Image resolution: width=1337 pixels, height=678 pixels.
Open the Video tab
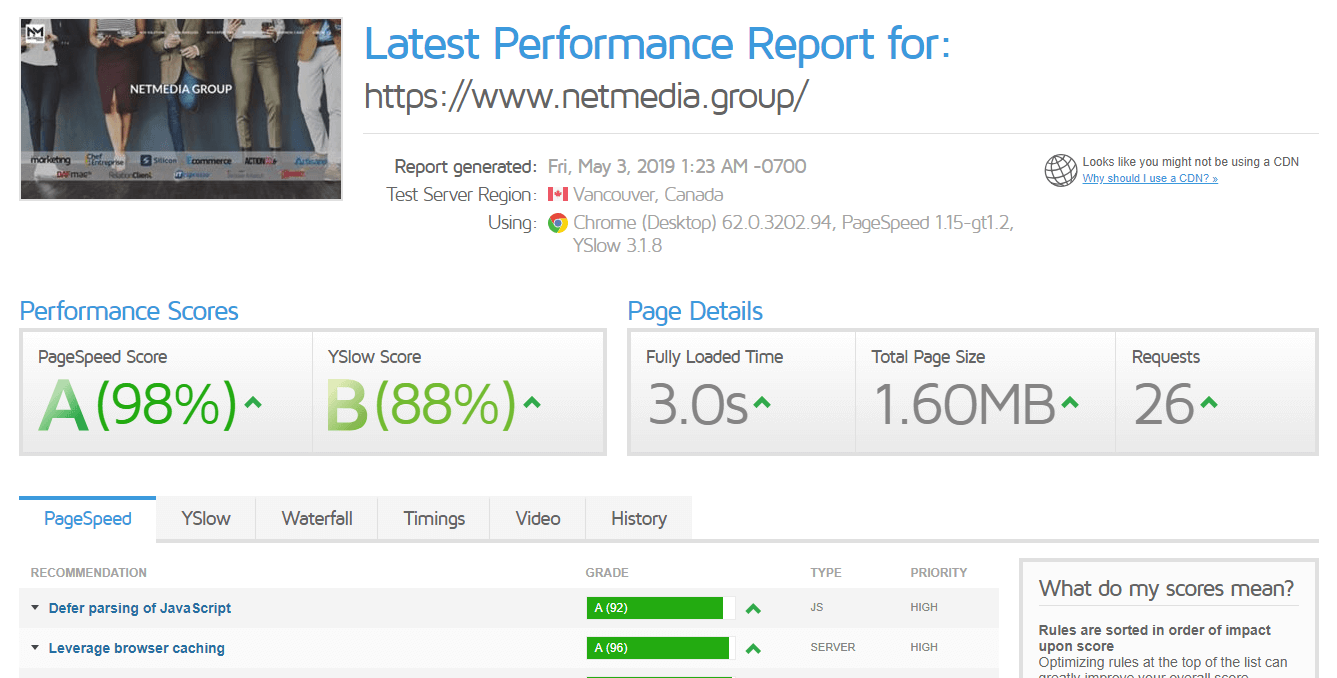pos(538,519)
